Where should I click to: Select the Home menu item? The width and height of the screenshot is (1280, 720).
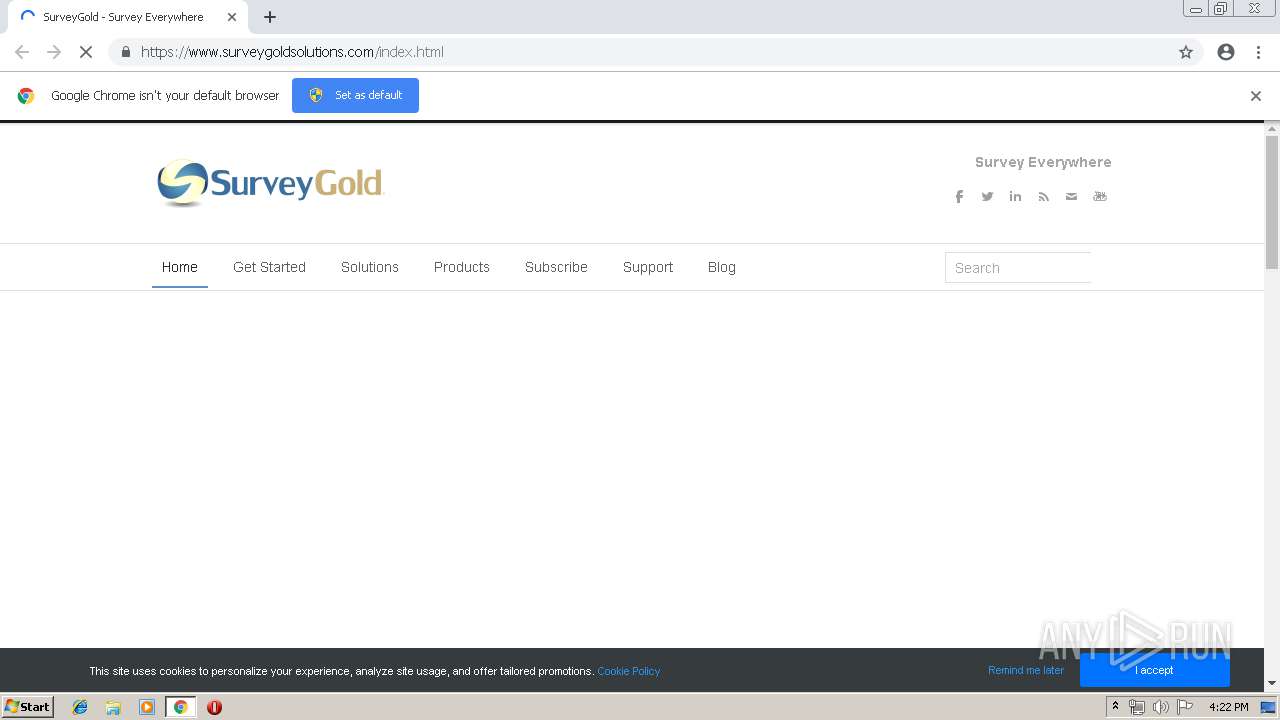(x=180, y=267)
